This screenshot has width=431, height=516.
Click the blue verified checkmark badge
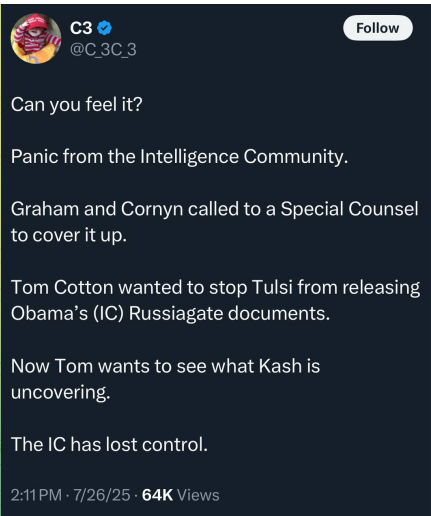pyautogui.click(x=104, y=28)
